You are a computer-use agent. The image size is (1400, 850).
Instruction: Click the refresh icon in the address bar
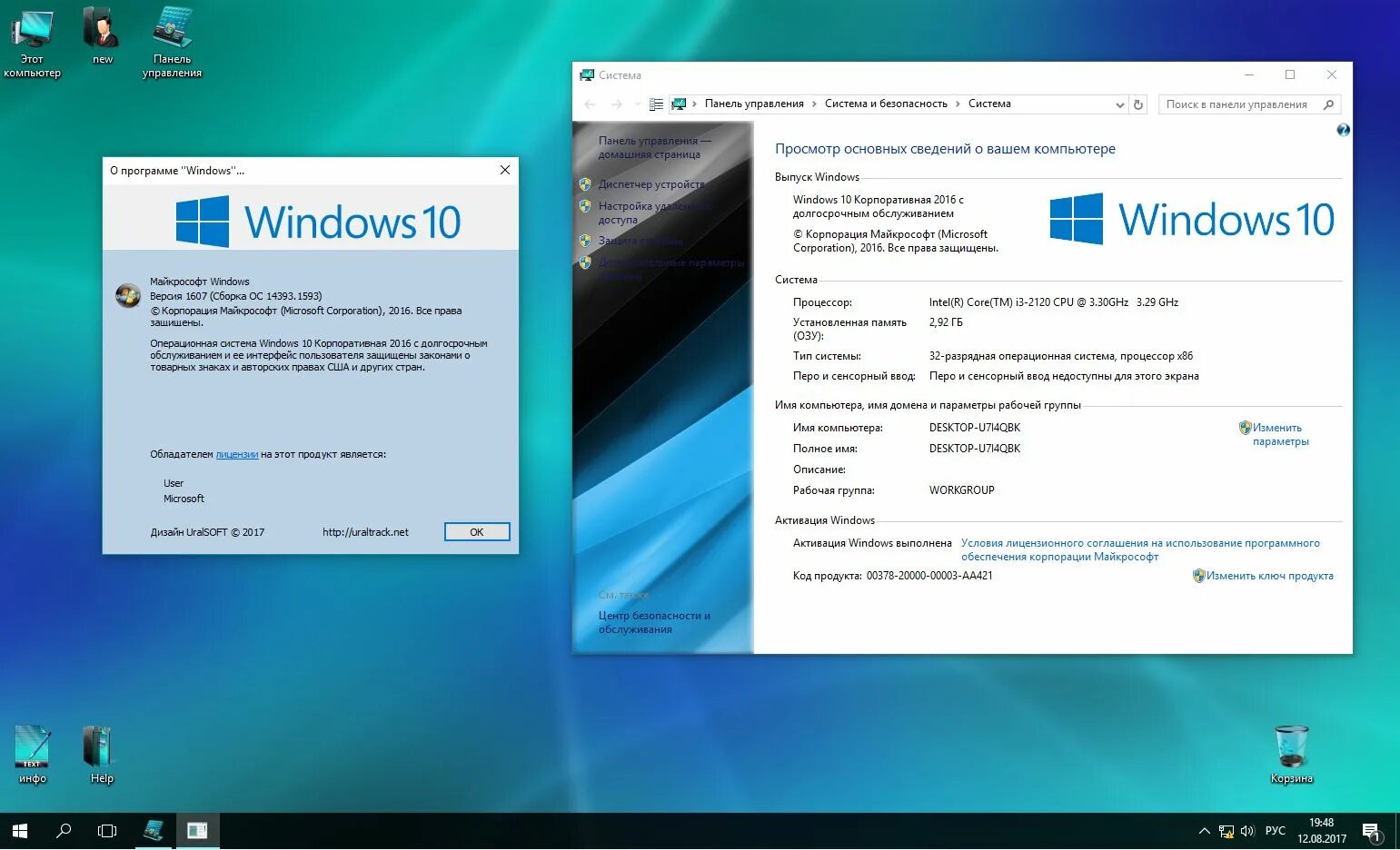[x=1138, y=104]
